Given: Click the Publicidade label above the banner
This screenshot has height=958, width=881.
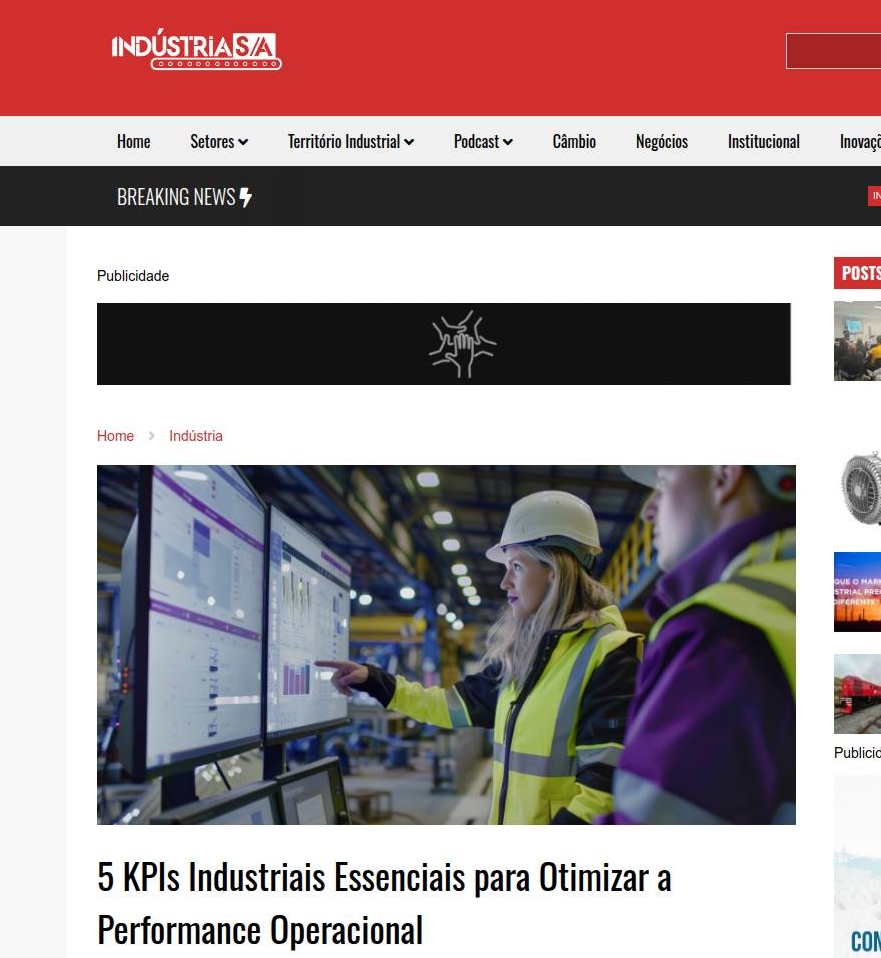Looking at the screenshot, I should click(x=133, y=276).
